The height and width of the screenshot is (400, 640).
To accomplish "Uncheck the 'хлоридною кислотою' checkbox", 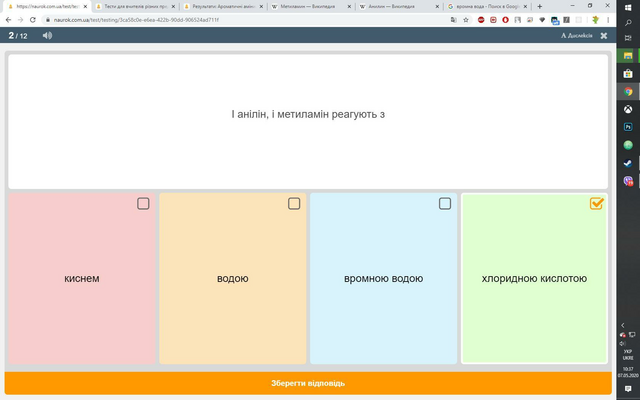I will pos(596,203).
